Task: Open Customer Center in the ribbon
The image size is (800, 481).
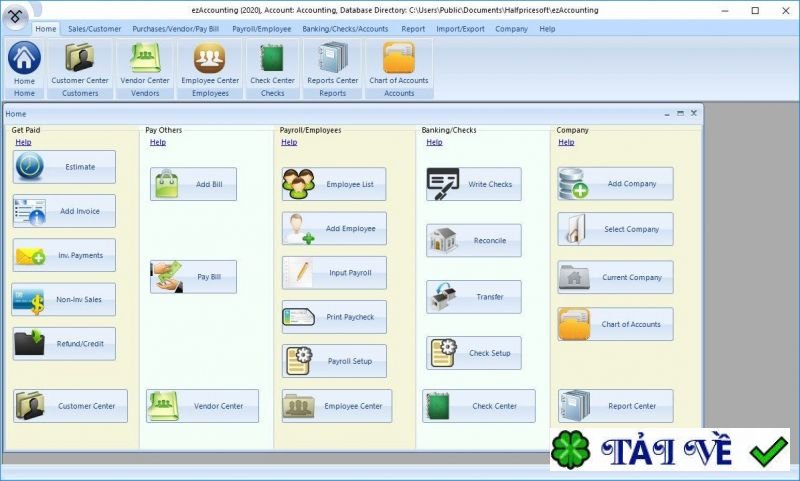Action: tap(80, 64)
